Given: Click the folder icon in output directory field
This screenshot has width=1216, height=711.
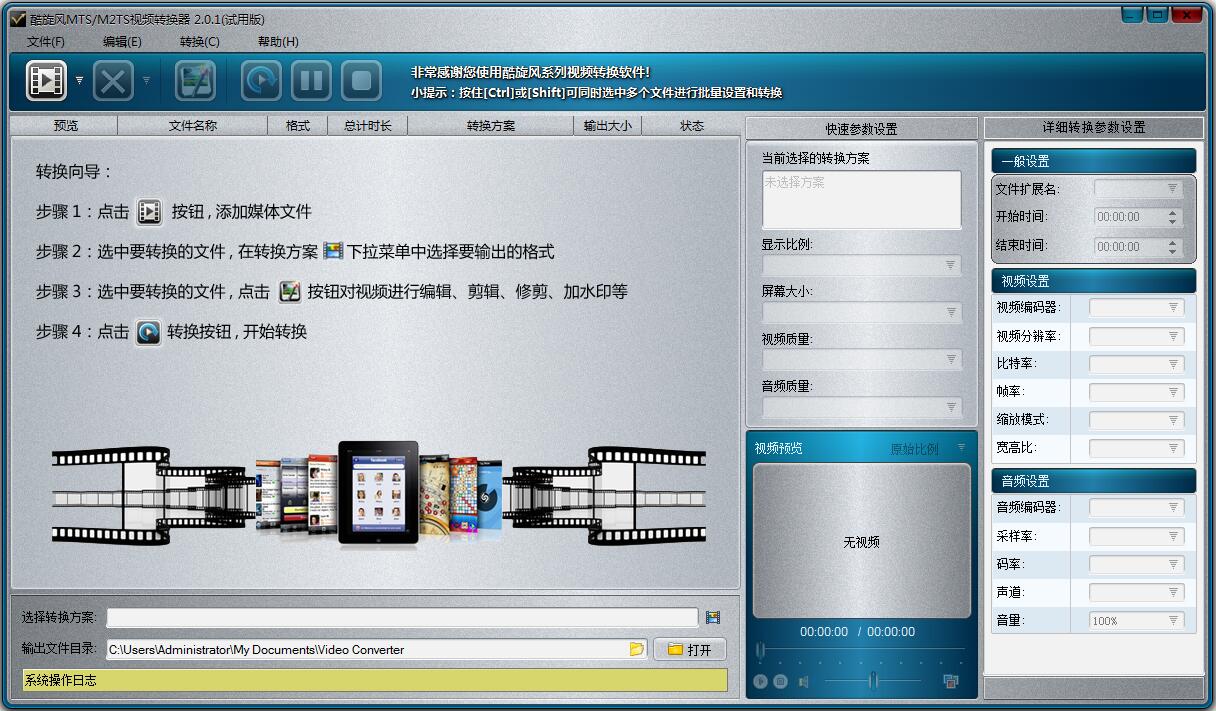Looking at the screenshot, I should pos(636,649).
